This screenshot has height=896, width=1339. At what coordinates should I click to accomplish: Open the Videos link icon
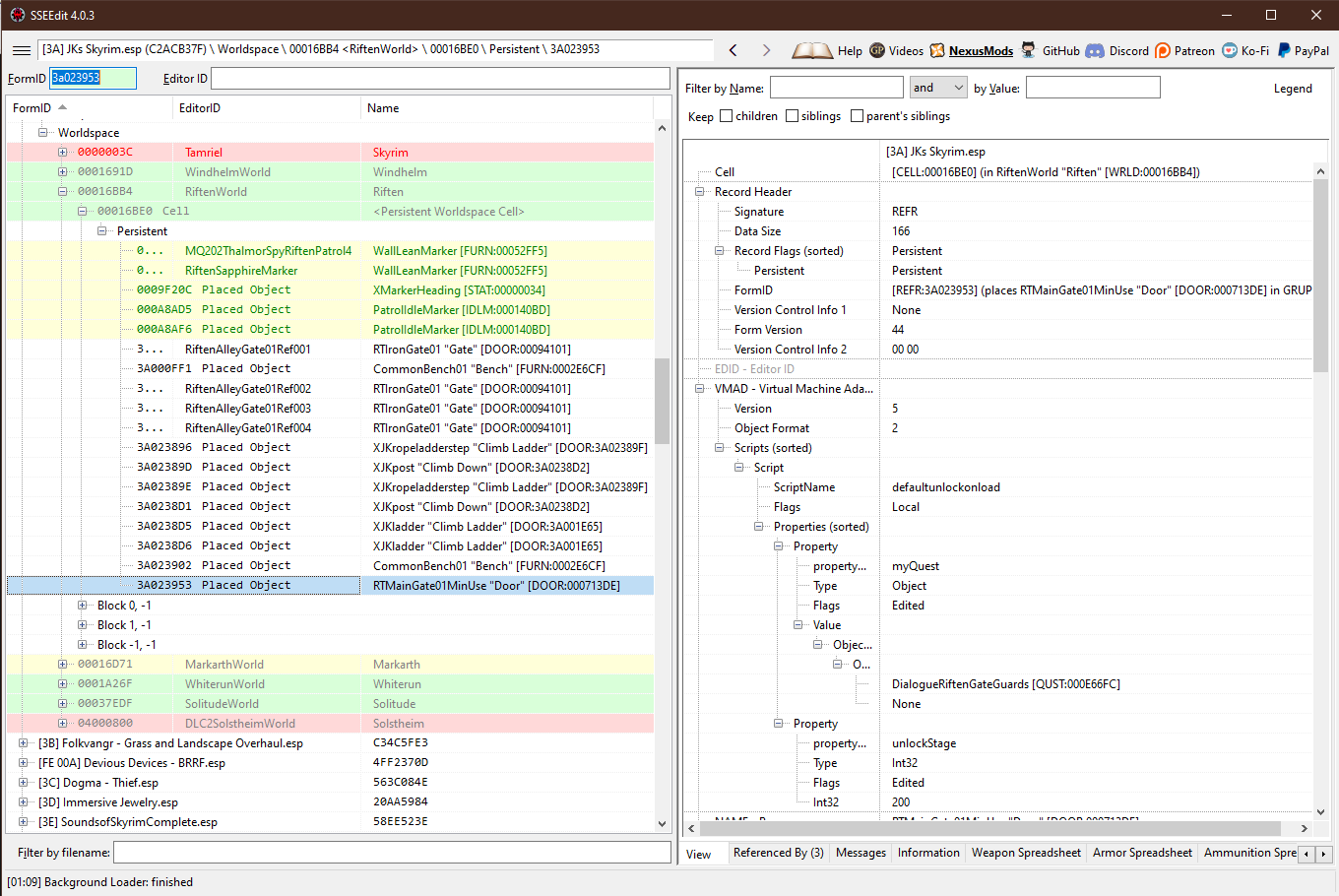tap(877, 50)
